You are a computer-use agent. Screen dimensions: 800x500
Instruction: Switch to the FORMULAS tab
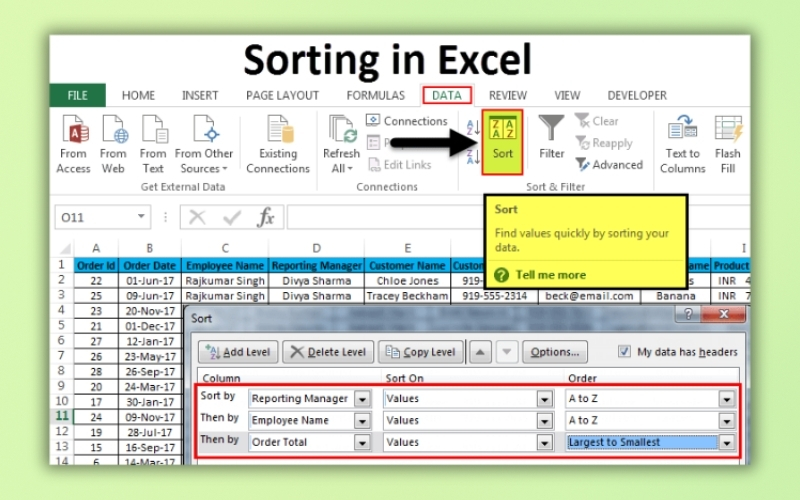[x=376, y=95]
